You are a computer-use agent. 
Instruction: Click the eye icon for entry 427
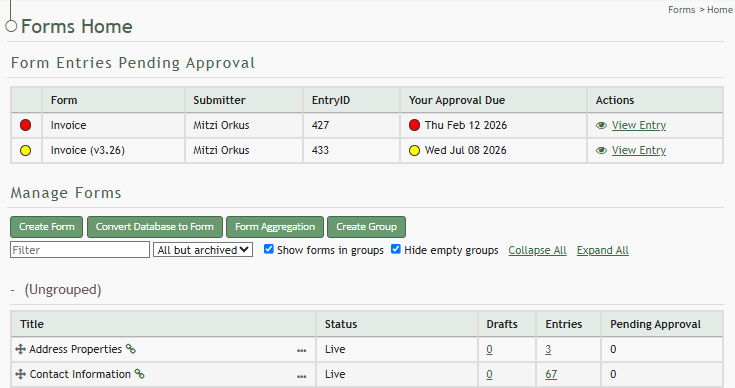601,126
